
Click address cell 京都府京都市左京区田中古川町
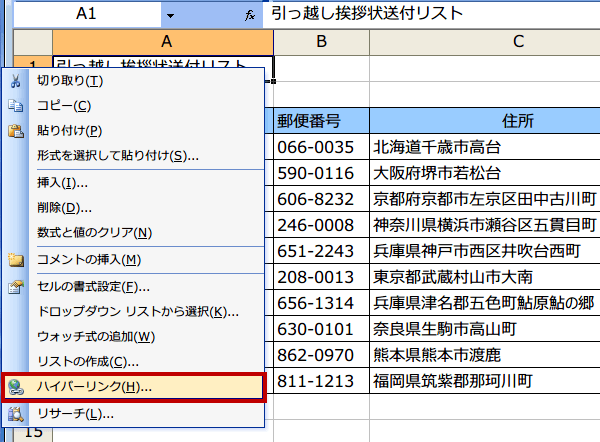[485, 199]
